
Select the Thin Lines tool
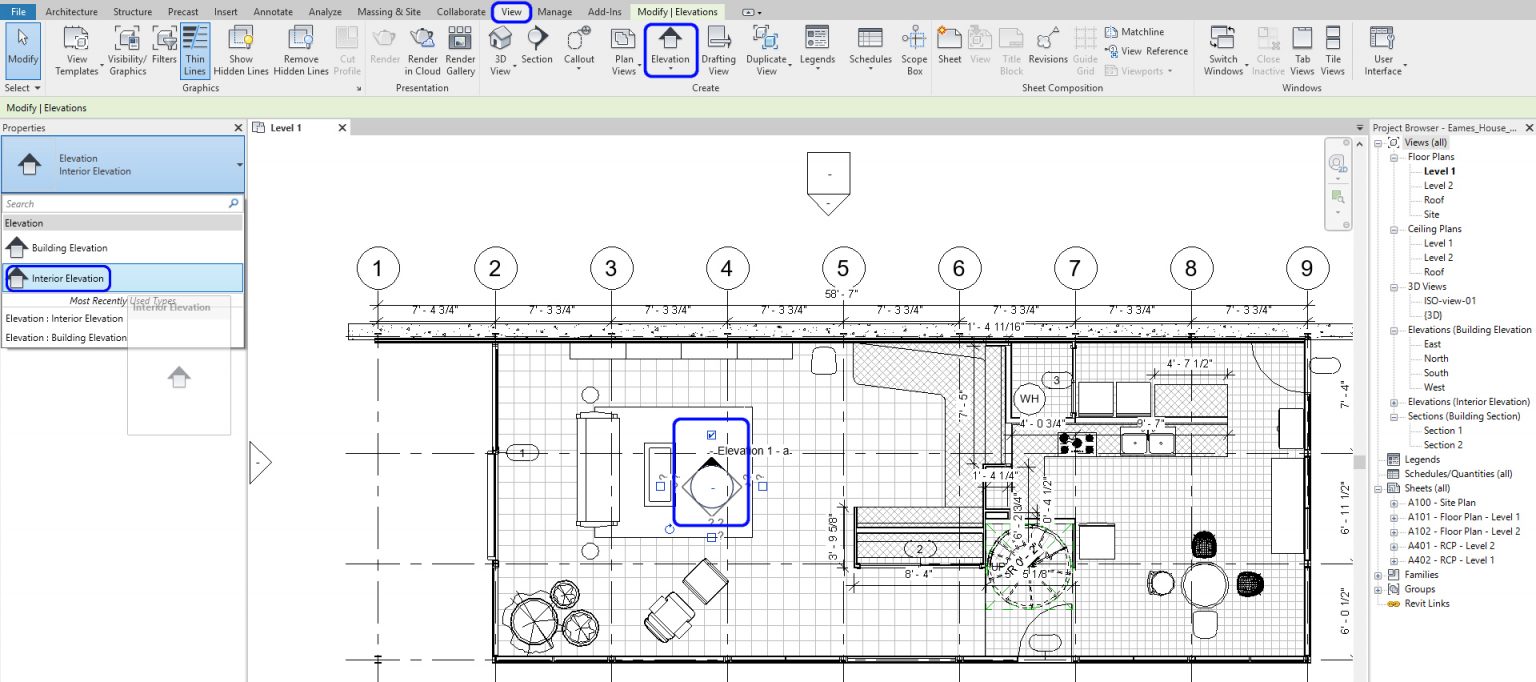point(195,50)
